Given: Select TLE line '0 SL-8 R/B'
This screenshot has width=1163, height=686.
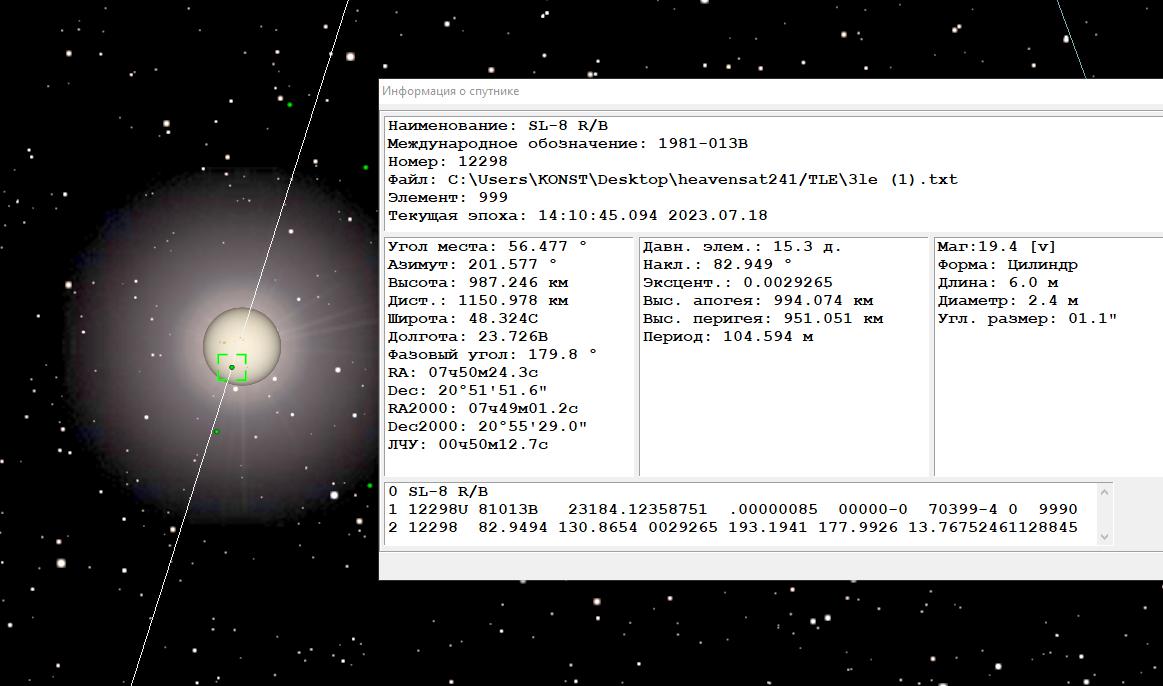Looking at the screenshot, I should pos(438,491).
